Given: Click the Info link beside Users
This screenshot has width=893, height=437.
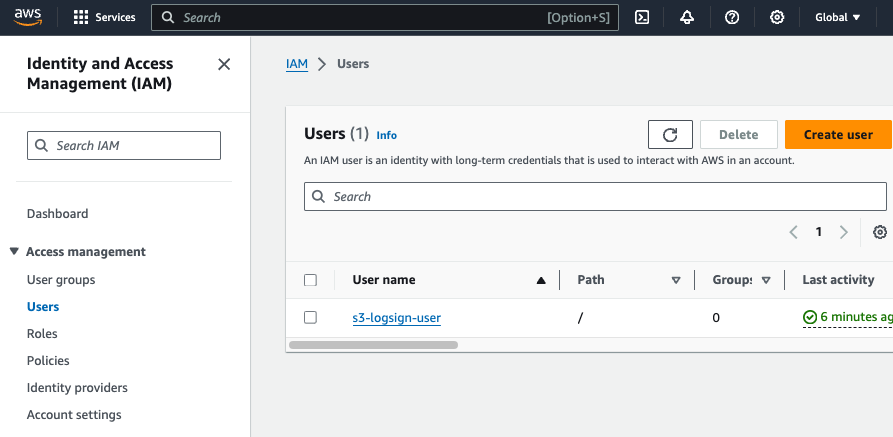Looking at the screenshot, I should pos(387,135).
